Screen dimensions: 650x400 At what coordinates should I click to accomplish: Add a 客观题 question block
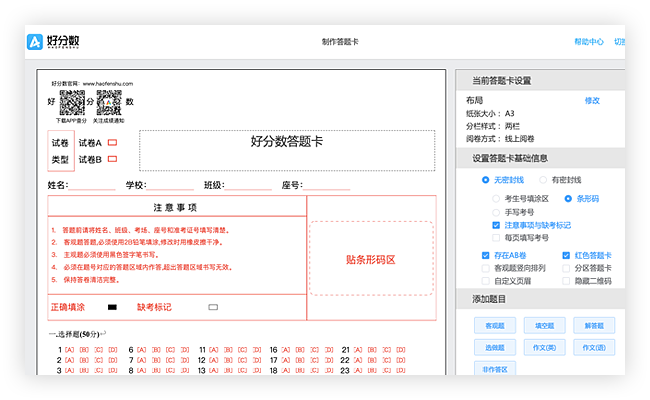pyautogui.click(x=494, y=326)
